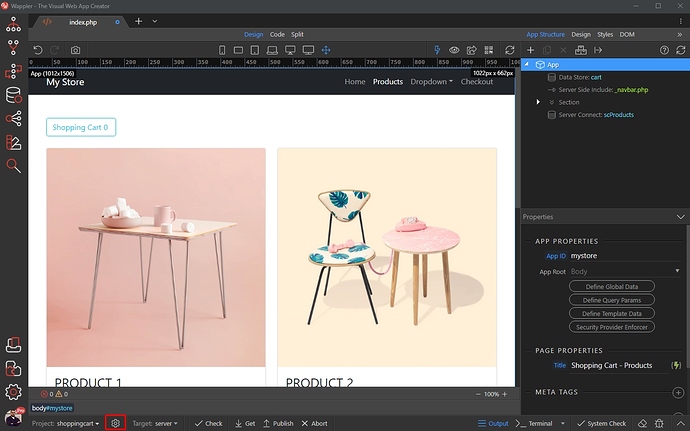Screen dimensions: 690x431
Task: Select the tablet viewport icon
Action: click(255, 50)
